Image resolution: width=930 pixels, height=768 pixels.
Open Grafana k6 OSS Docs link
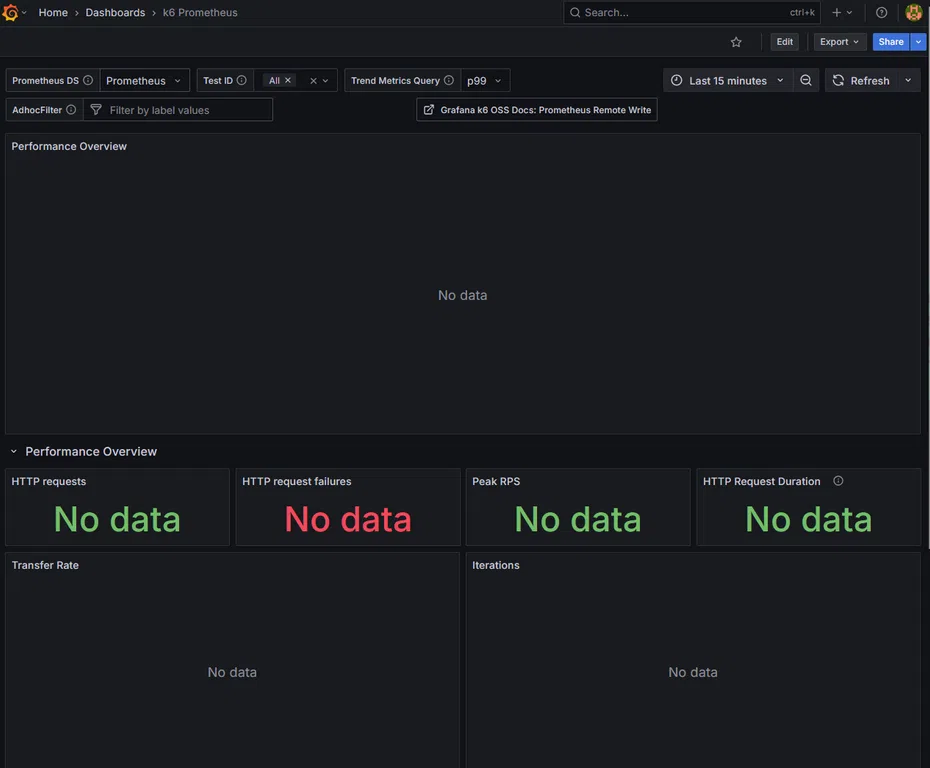click(537, 110)
